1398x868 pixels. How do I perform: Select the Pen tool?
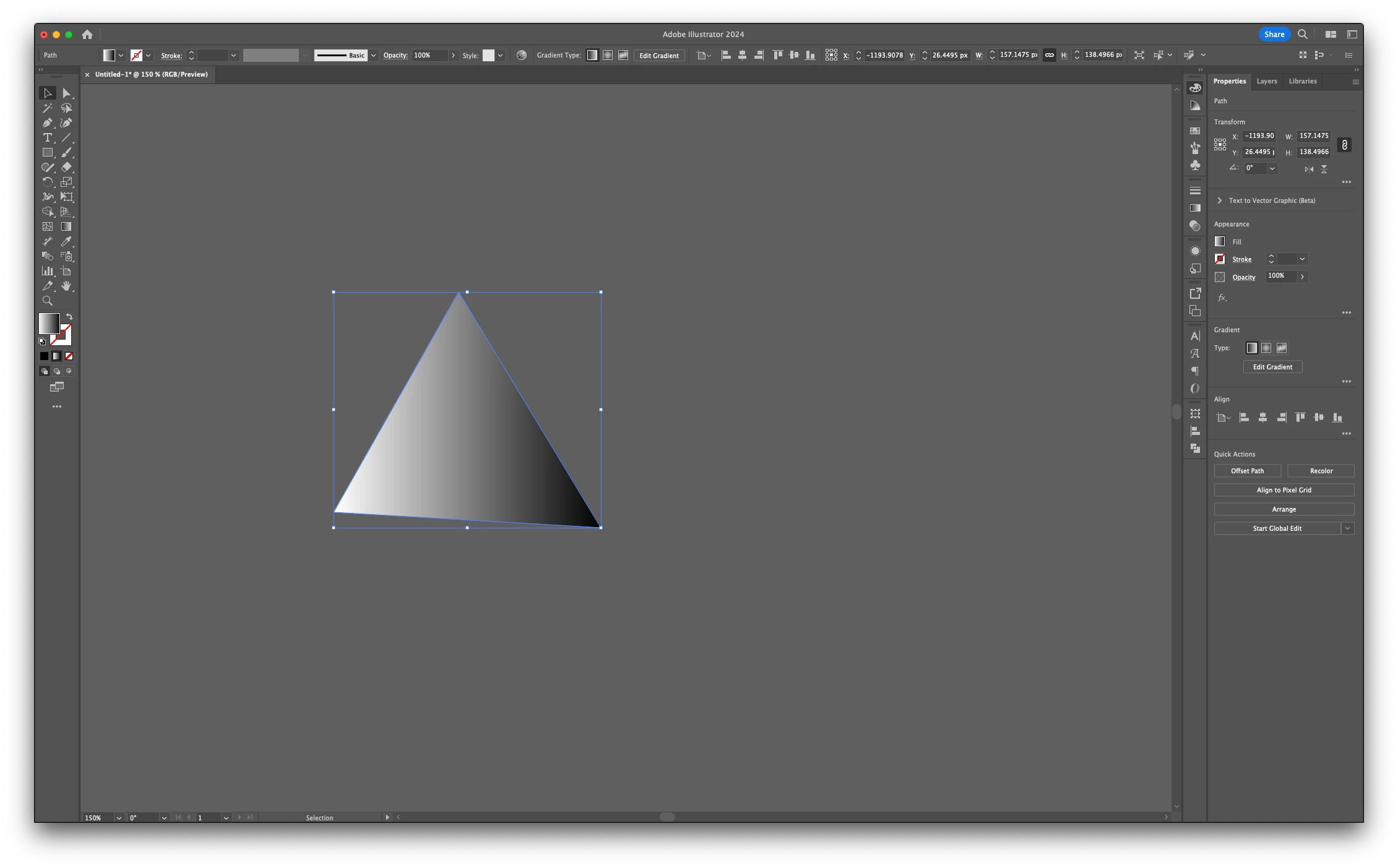47,122
